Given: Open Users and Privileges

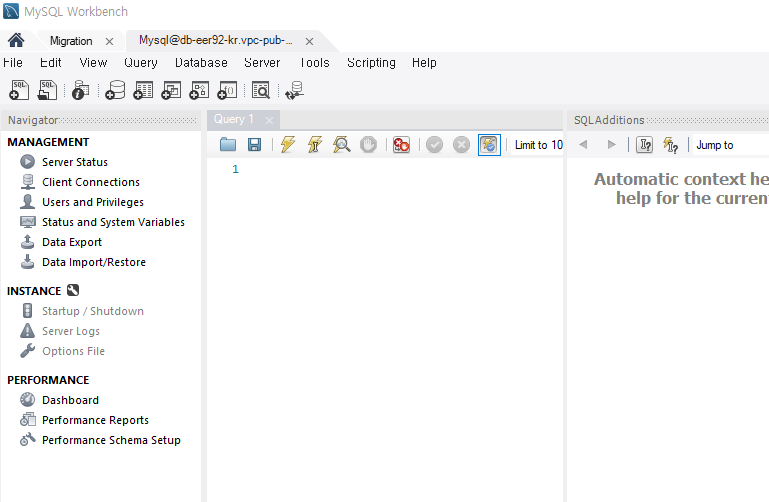Looking at the screenshot, I should click(93, 202).
